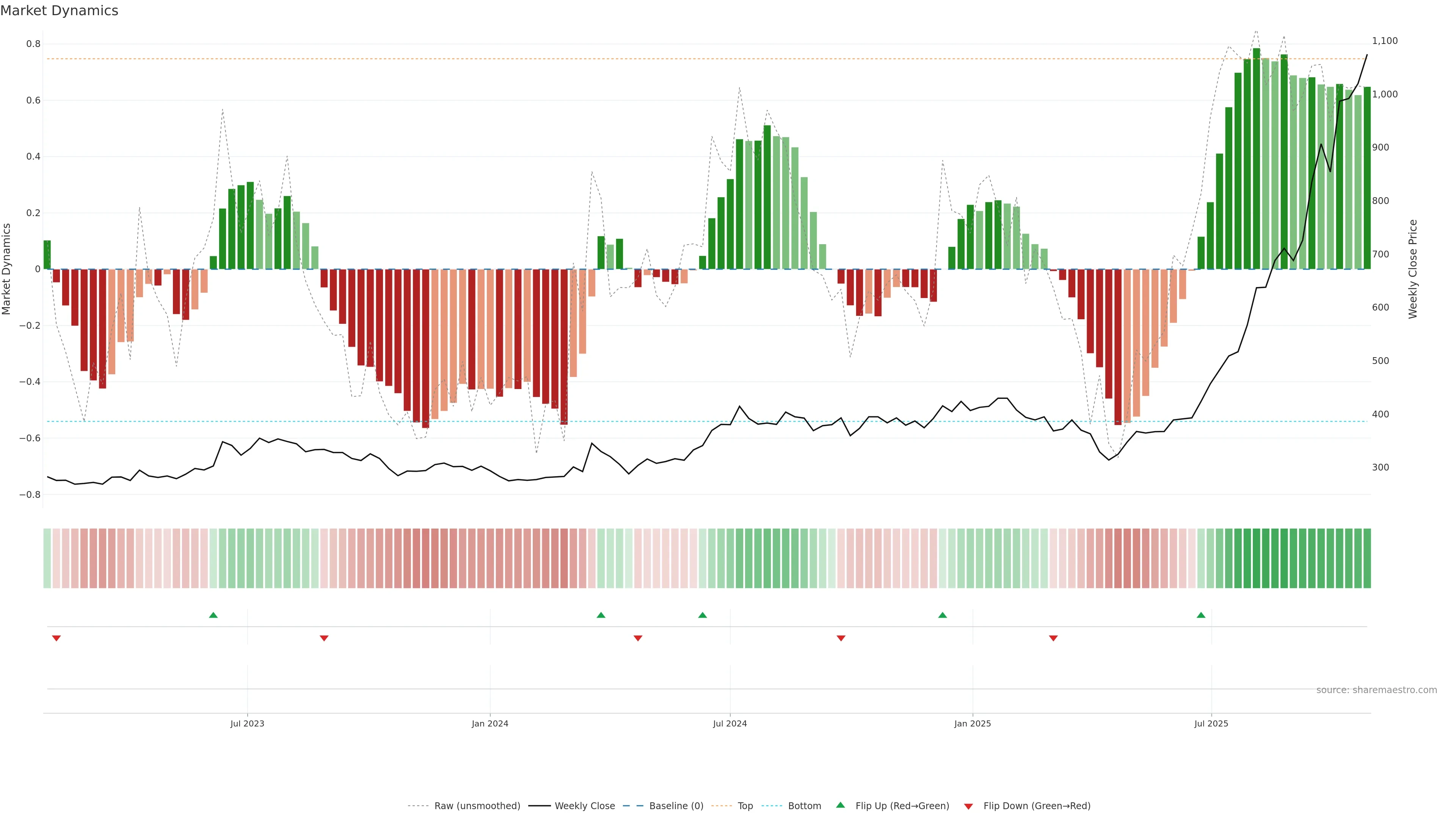Toggle the Top line legend entry

click(745, 806)
